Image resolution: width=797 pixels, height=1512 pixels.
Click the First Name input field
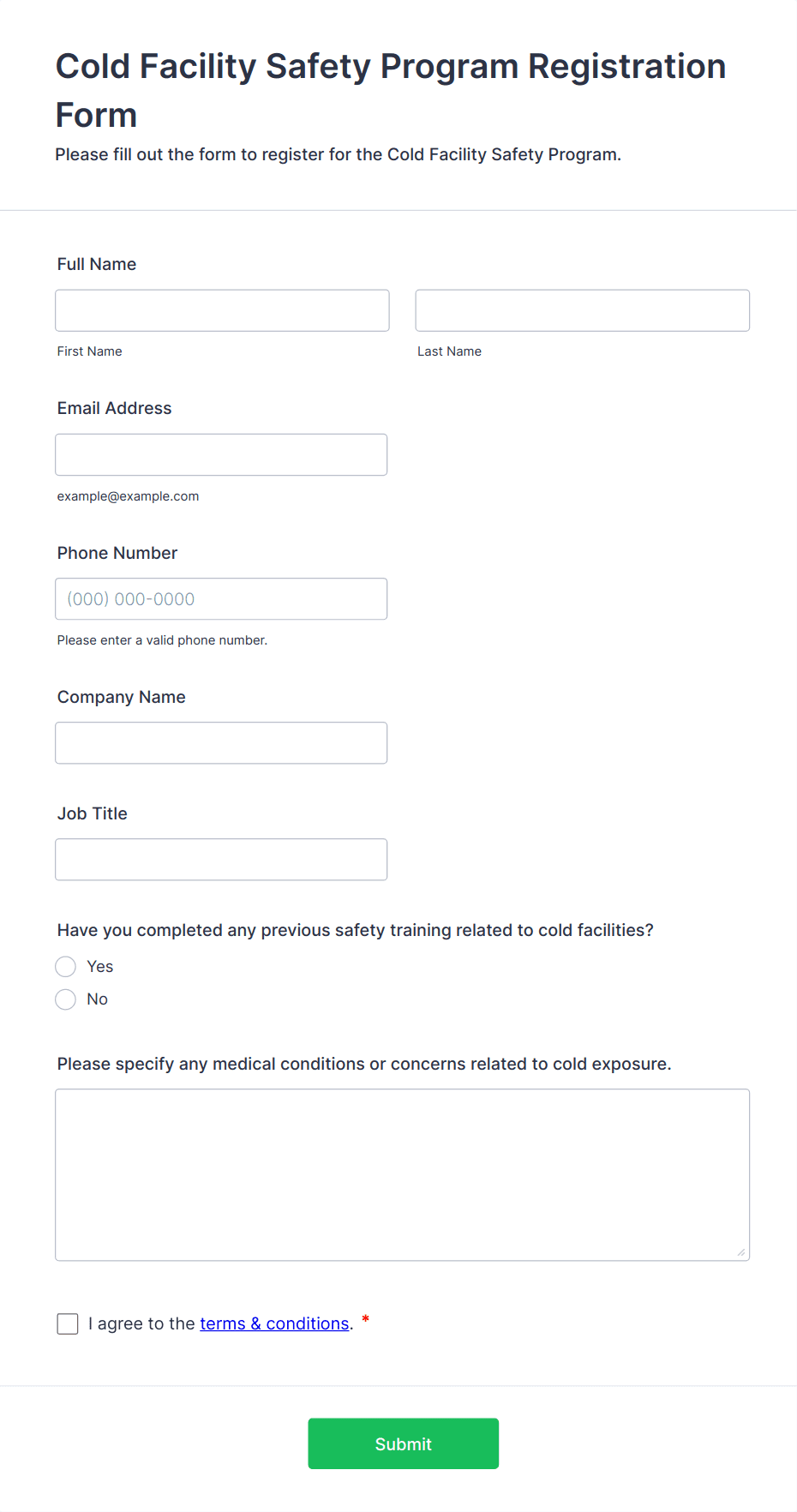coord(222,310)
